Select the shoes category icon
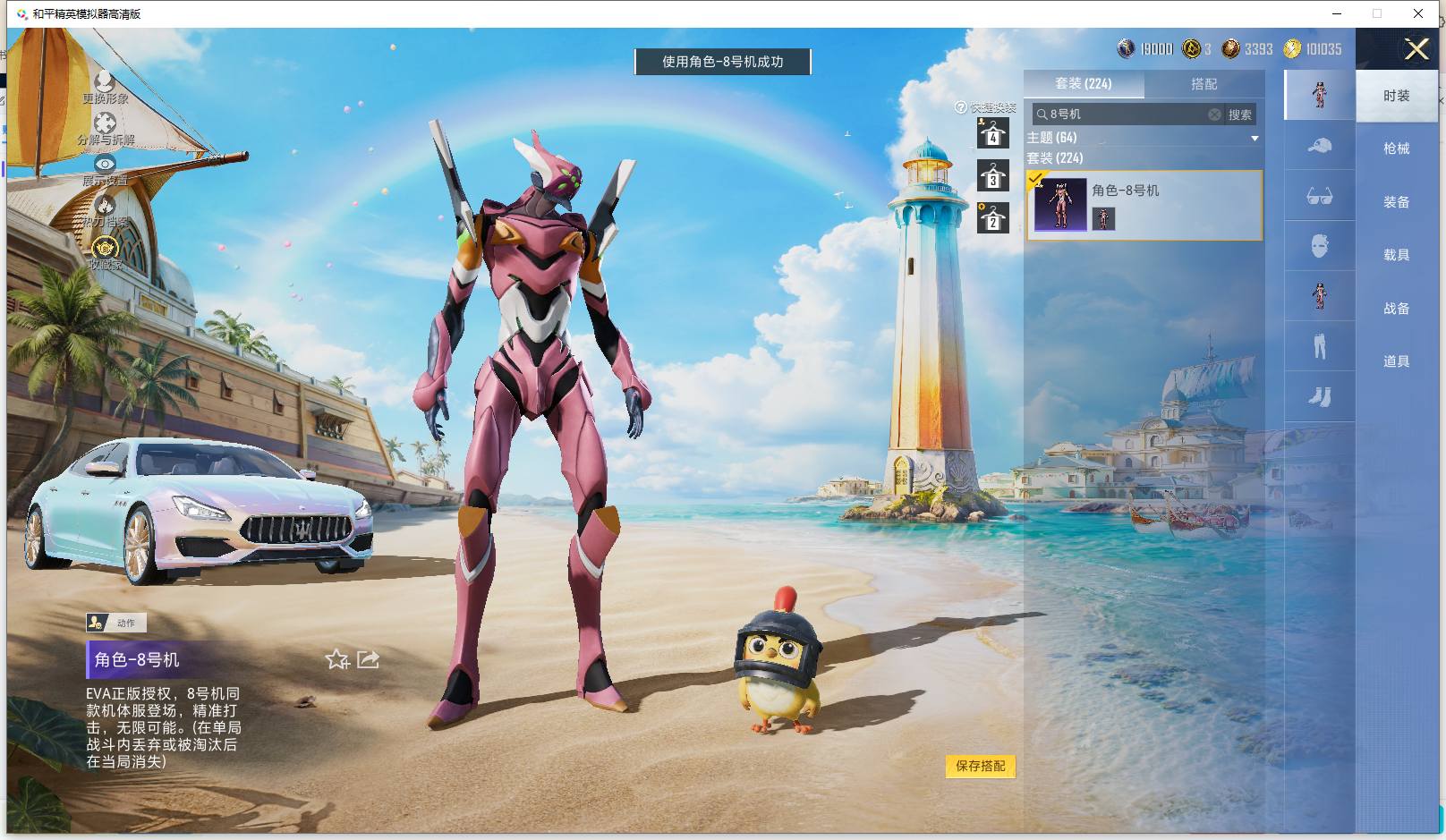The height and width of the screenshot is (840, 1446). 1320,395
